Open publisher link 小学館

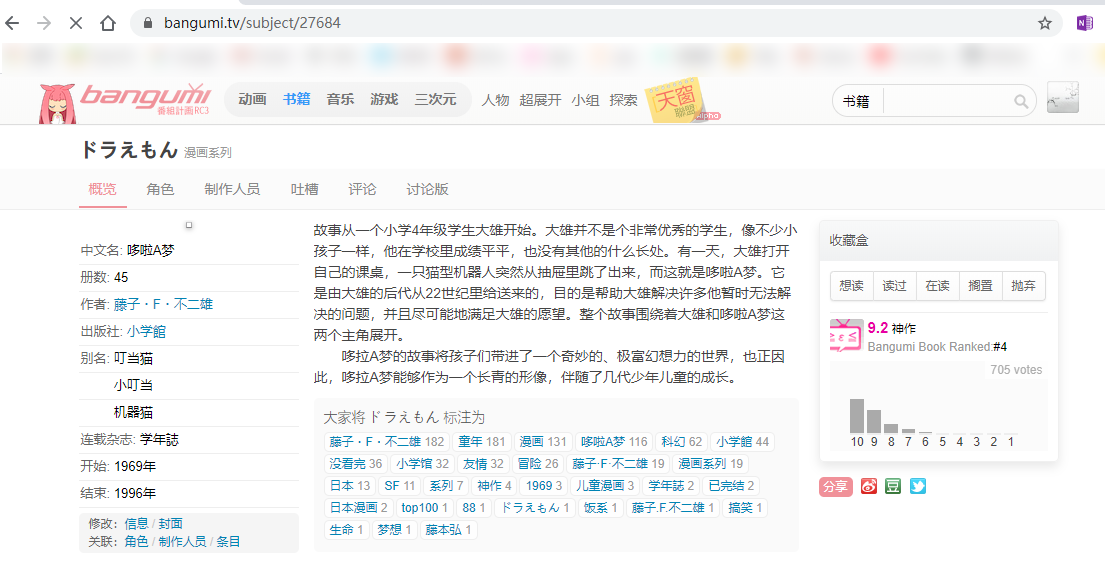pyautogui.click(x=147, y=331)
